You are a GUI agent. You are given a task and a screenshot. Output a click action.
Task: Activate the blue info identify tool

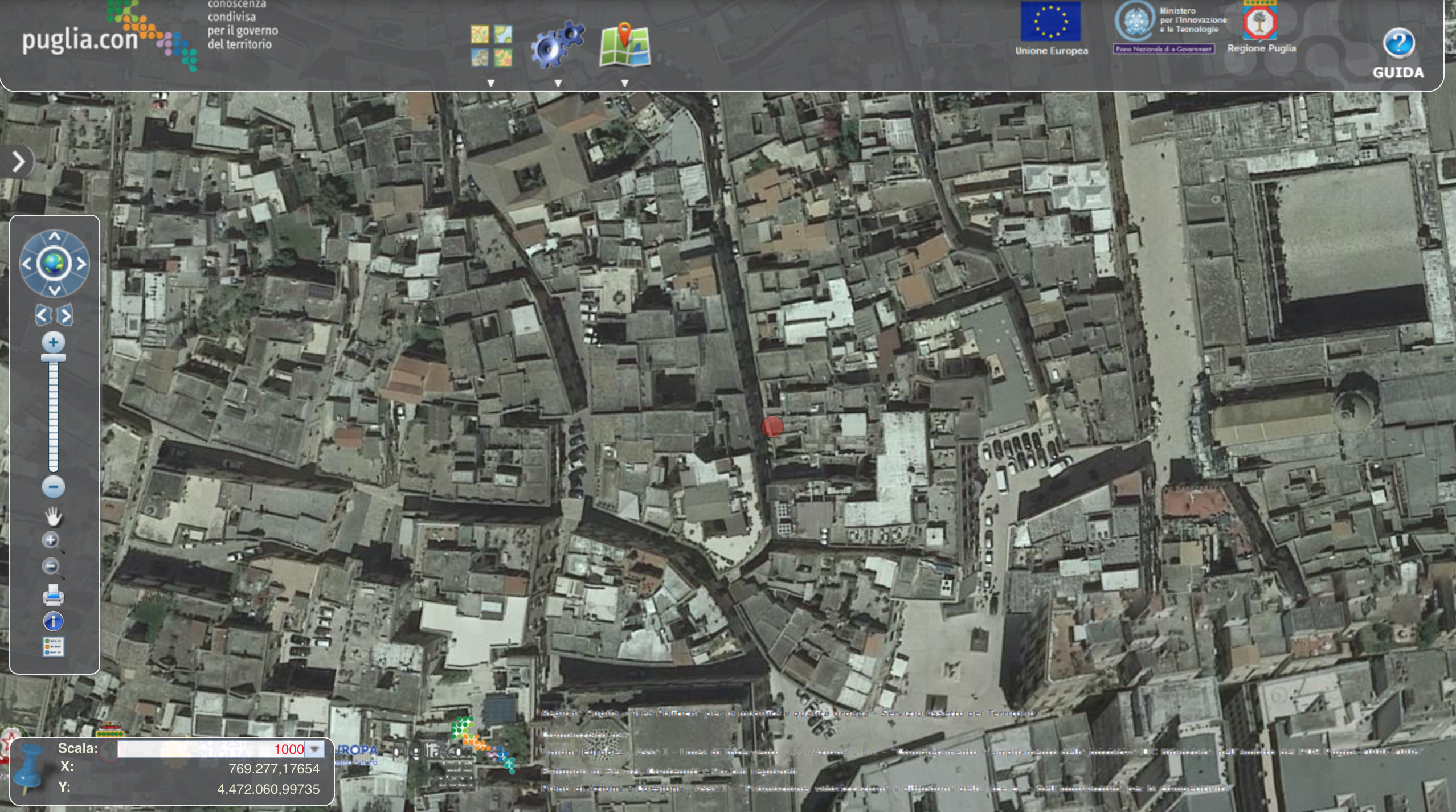(x=53, y=621)
